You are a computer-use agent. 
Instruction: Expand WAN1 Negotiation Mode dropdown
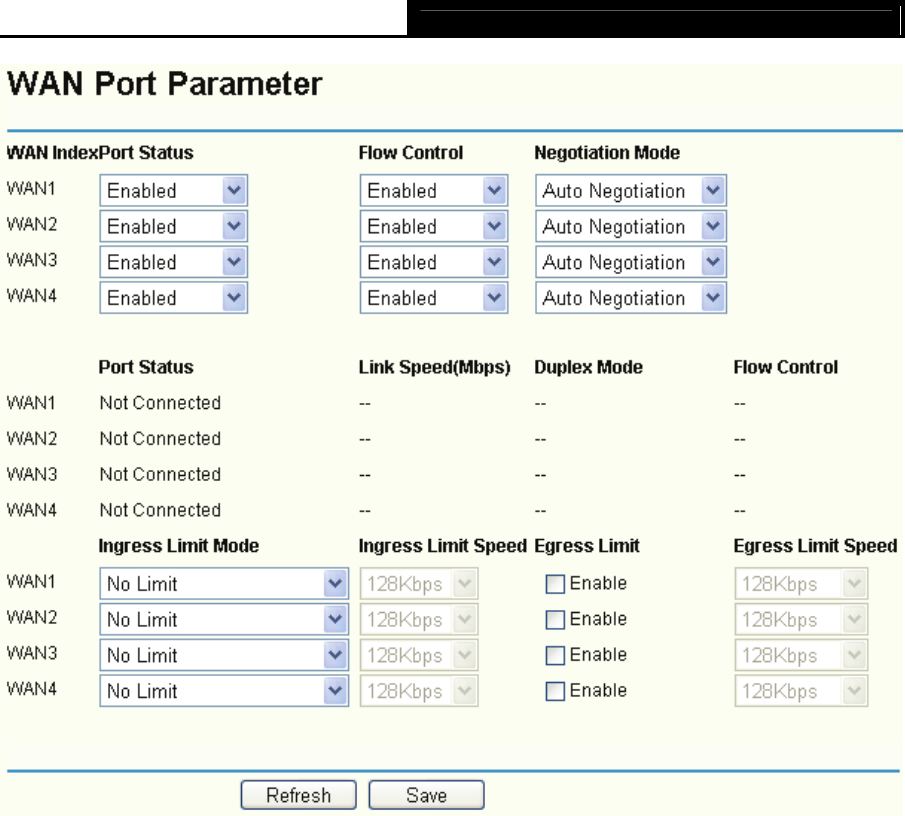pyautogui.click(x=630, y=190)
